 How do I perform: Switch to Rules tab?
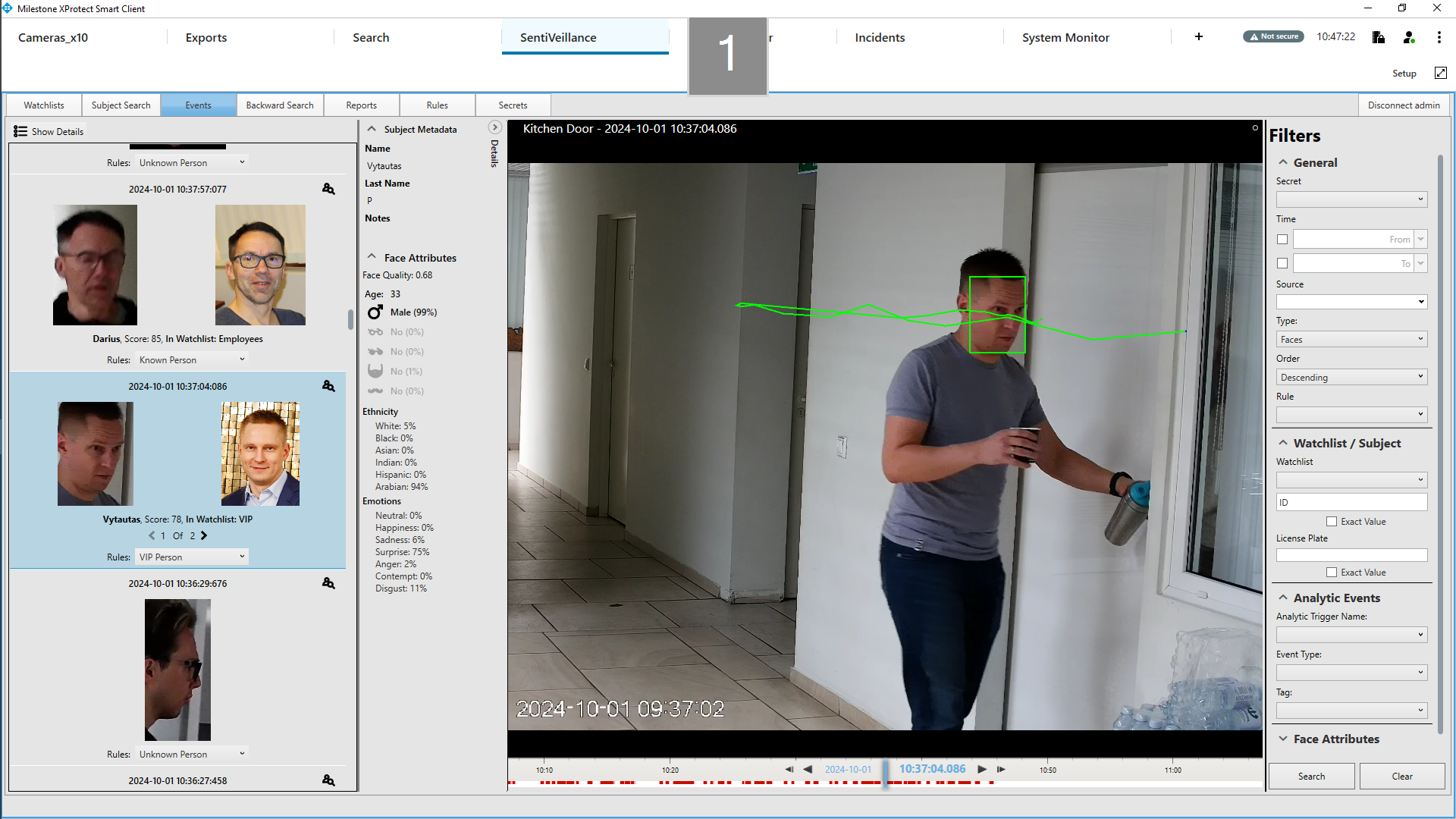point(438,105)
